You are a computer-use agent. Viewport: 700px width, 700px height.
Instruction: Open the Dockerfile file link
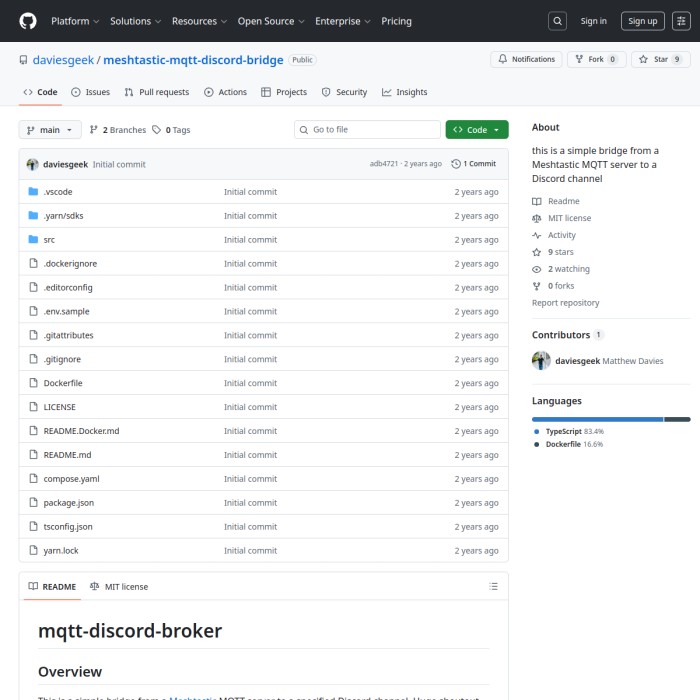(x=63, y=383)
